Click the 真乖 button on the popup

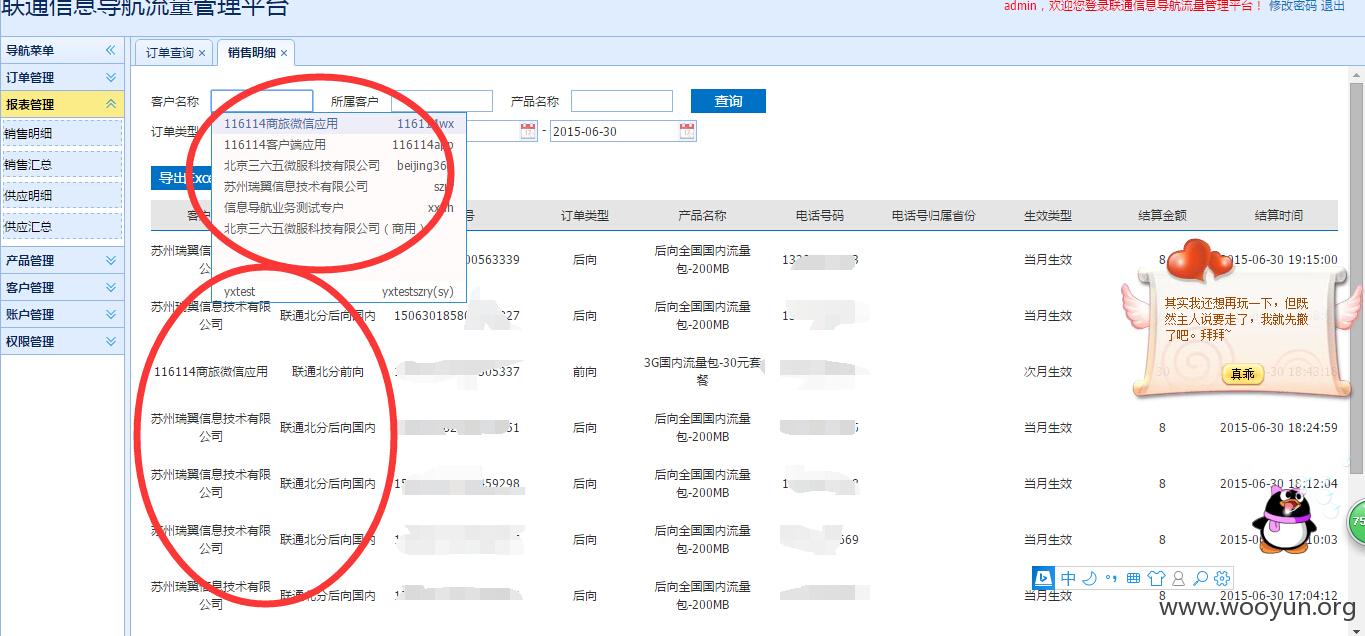1243,374
